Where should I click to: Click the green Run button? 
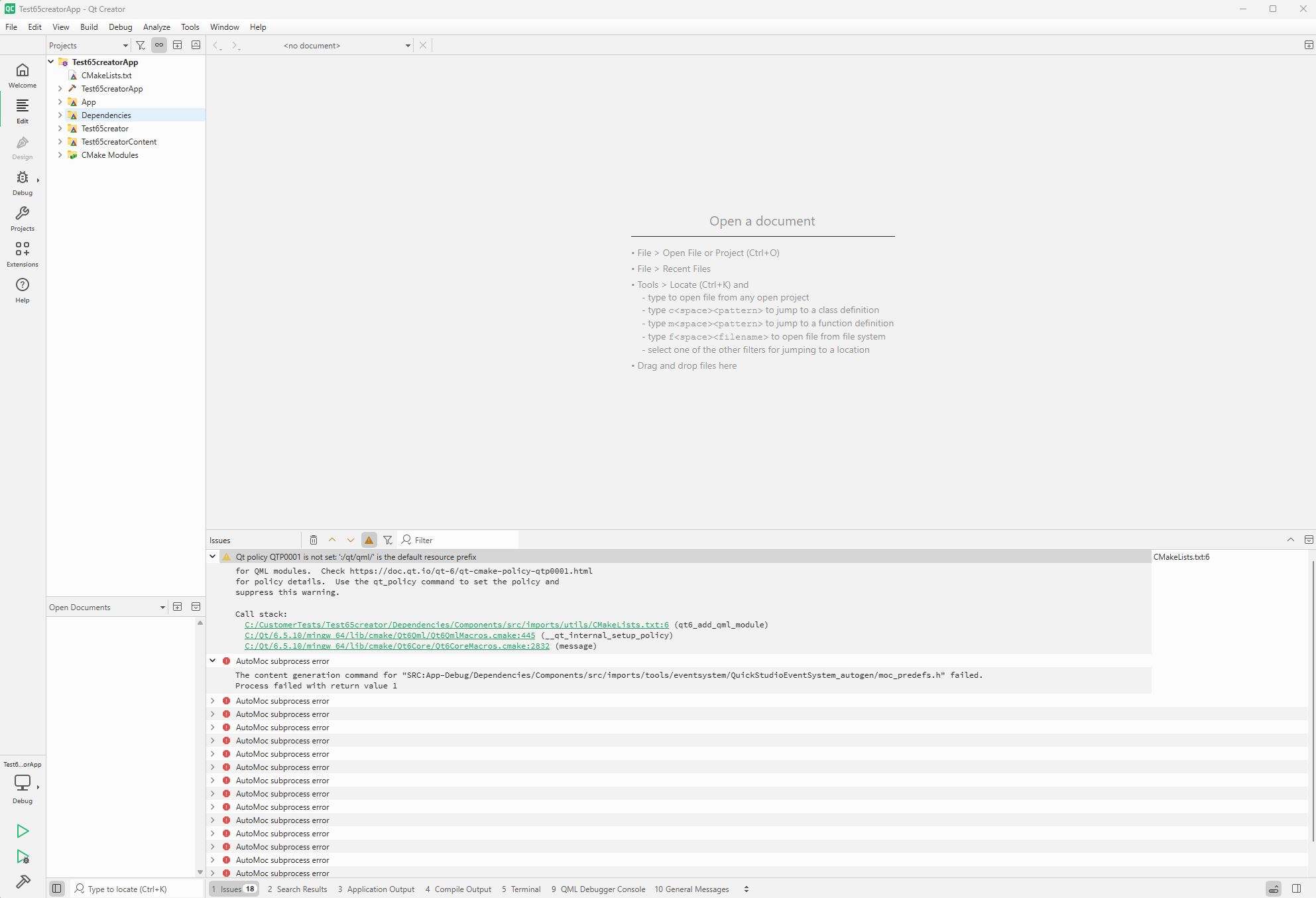[23, 831]
